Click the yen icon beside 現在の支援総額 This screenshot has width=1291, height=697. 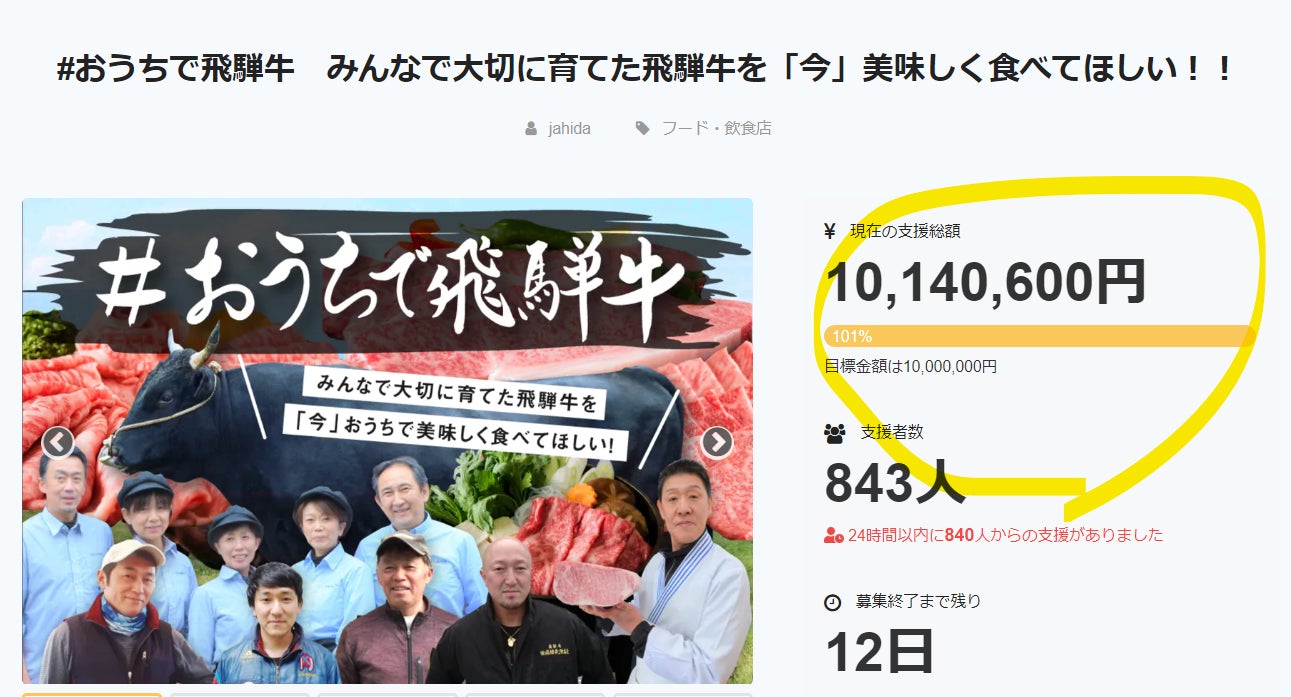click(829, 231)
